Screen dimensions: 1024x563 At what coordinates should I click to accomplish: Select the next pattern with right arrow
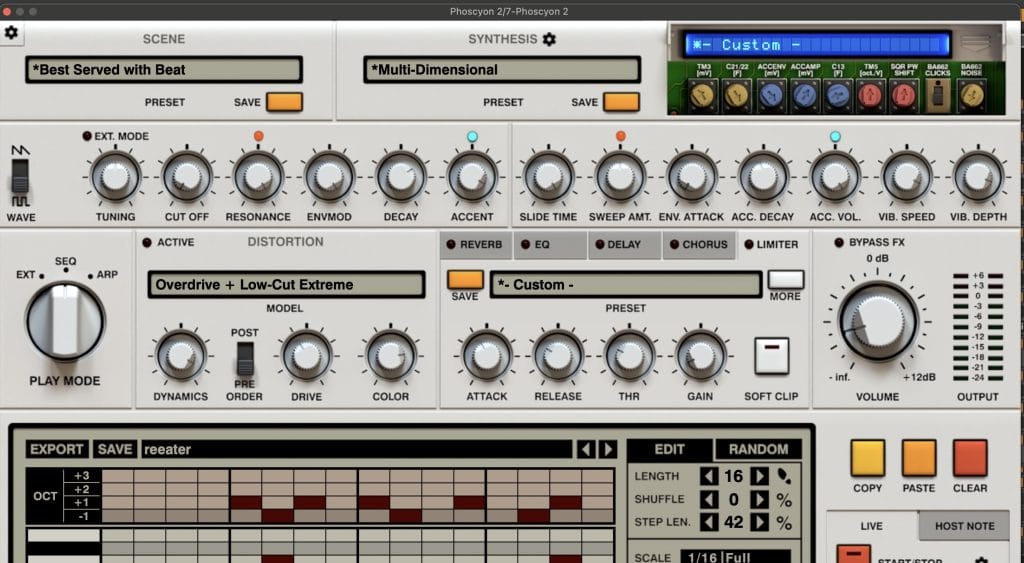click(607, 450)
